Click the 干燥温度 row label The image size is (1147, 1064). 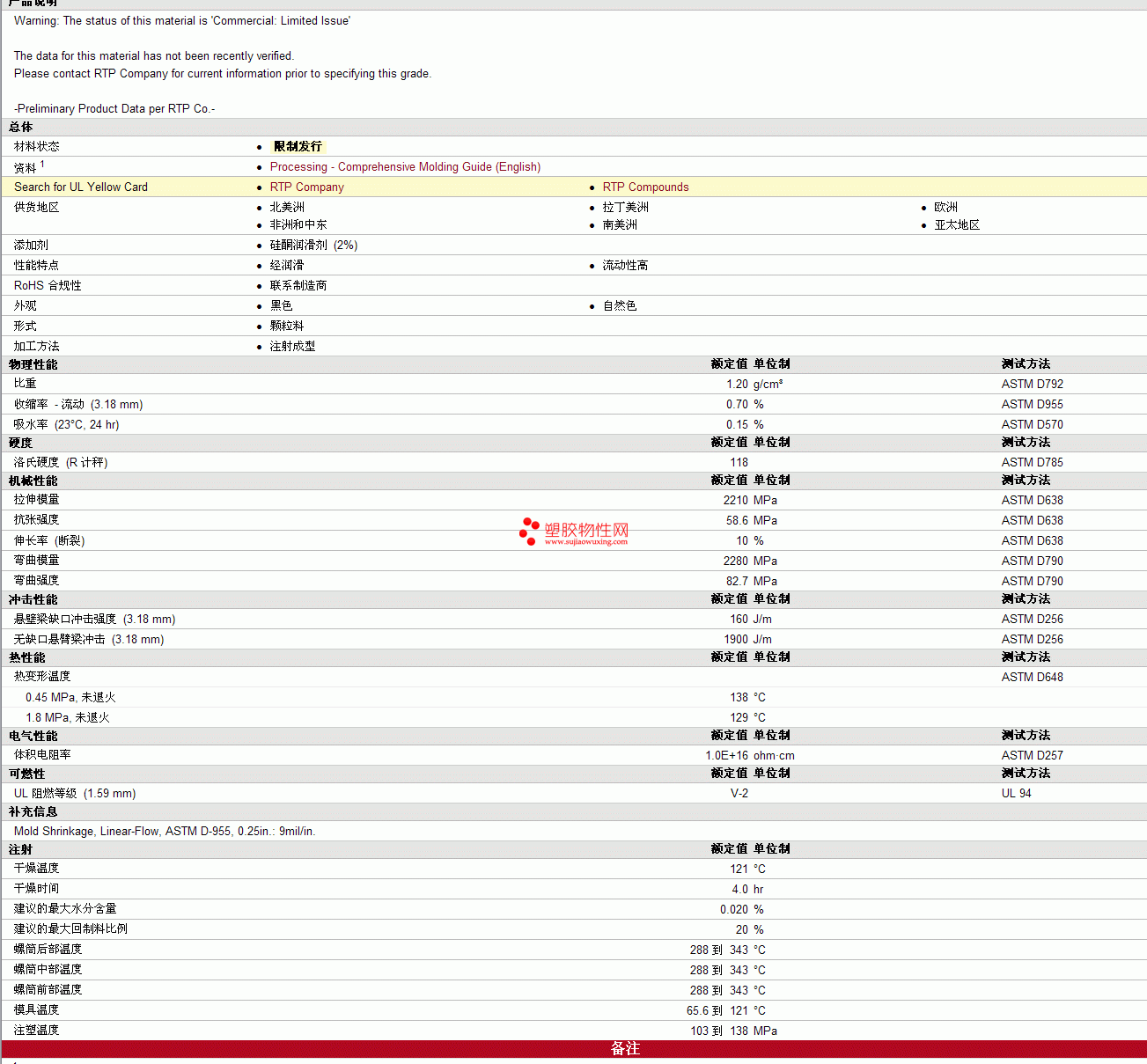[36, 869]
